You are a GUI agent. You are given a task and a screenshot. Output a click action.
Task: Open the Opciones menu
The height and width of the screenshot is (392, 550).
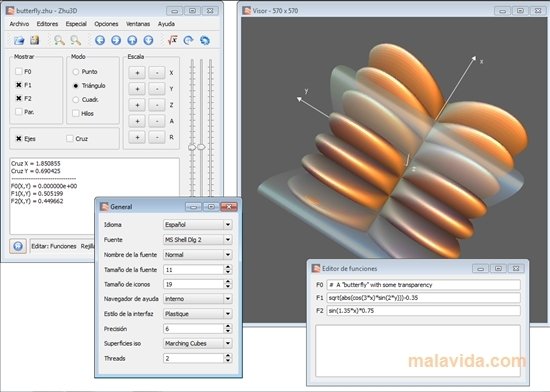click(x=106, y=24)
